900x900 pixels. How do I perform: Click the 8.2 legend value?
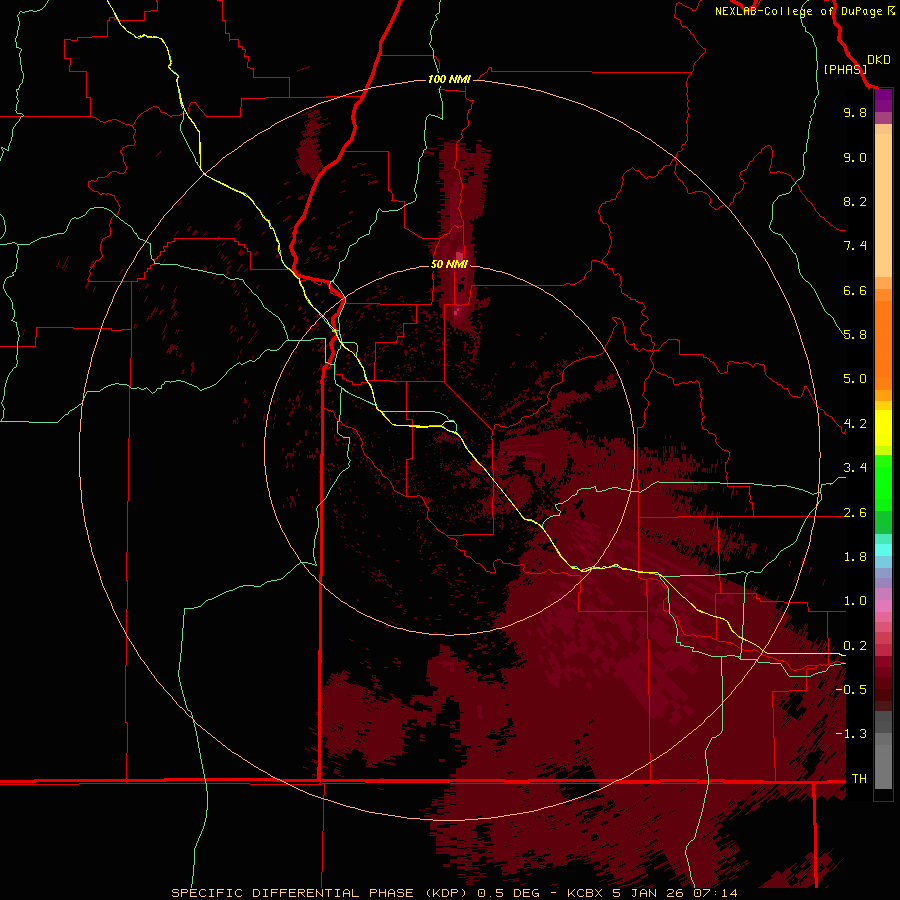click(x=855, y=201)
